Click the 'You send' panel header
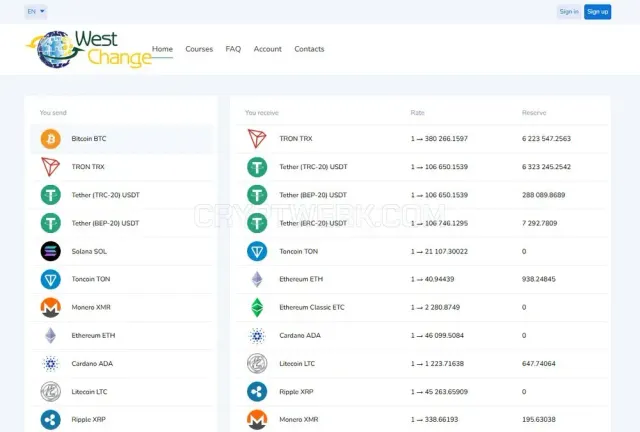 coord(53,113)
